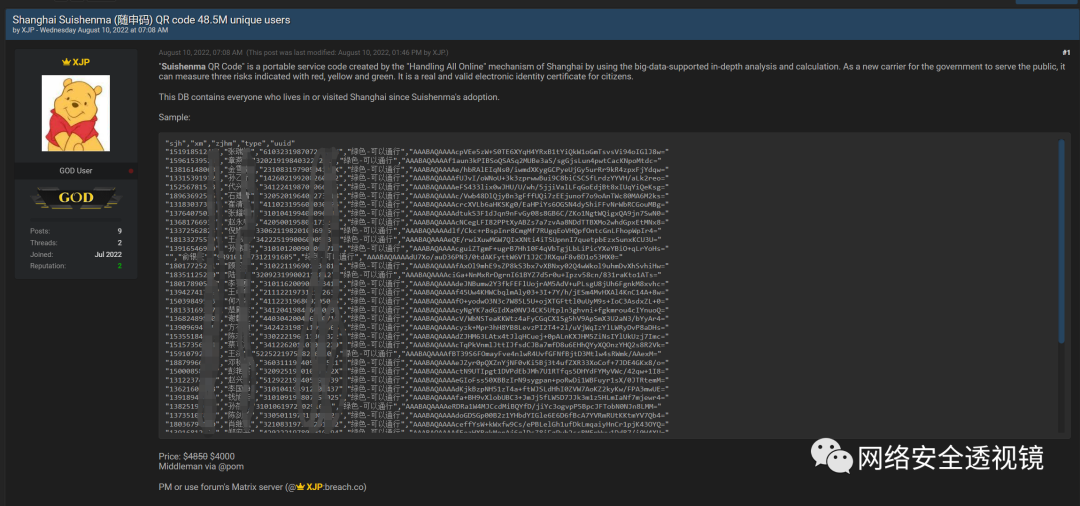The width and height of the screenshot is (1080, 506).
Task: Click the 'Price: $4850 $4000' line
Action: 196,456
